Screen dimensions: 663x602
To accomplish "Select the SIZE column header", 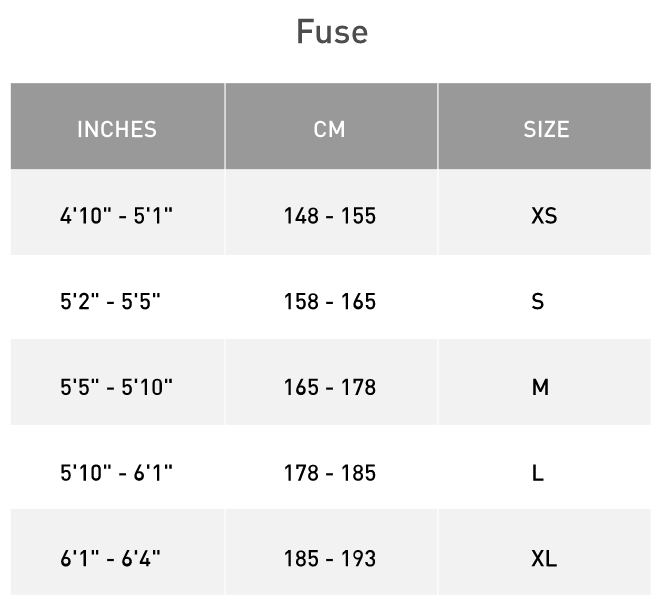I will tap(545, 129).
